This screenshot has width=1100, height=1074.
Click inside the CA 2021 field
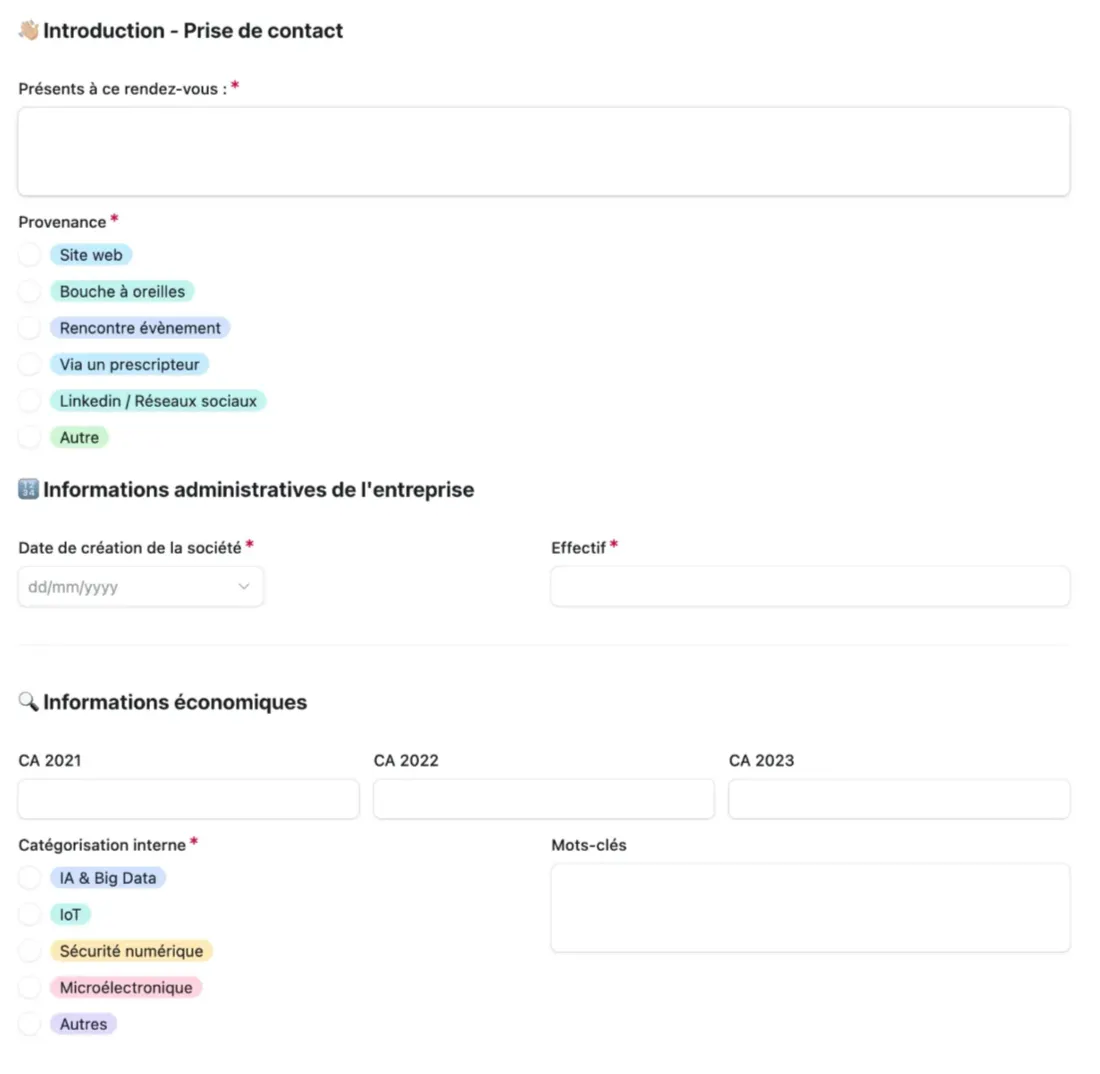pyautogui.click(x=188, y=798)
